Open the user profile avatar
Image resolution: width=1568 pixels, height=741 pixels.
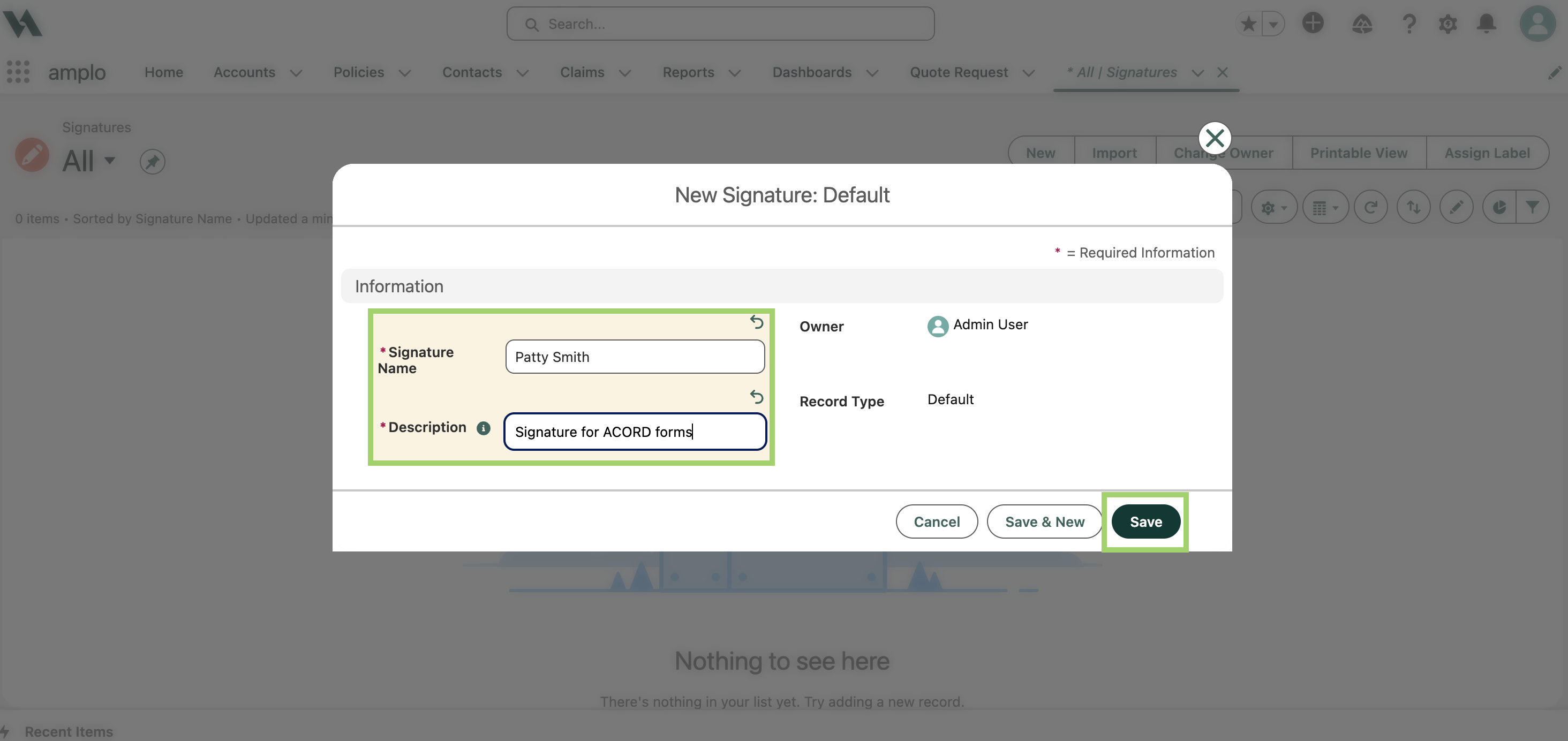(x=1537, y=24)
